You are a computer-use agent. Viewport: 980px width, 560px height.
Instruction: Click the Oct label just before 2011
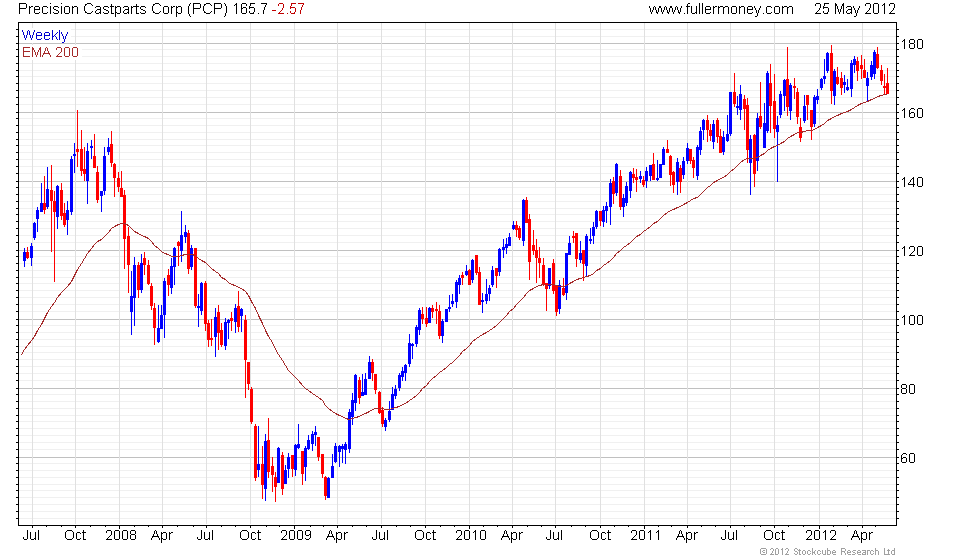[x=600, y=536]
